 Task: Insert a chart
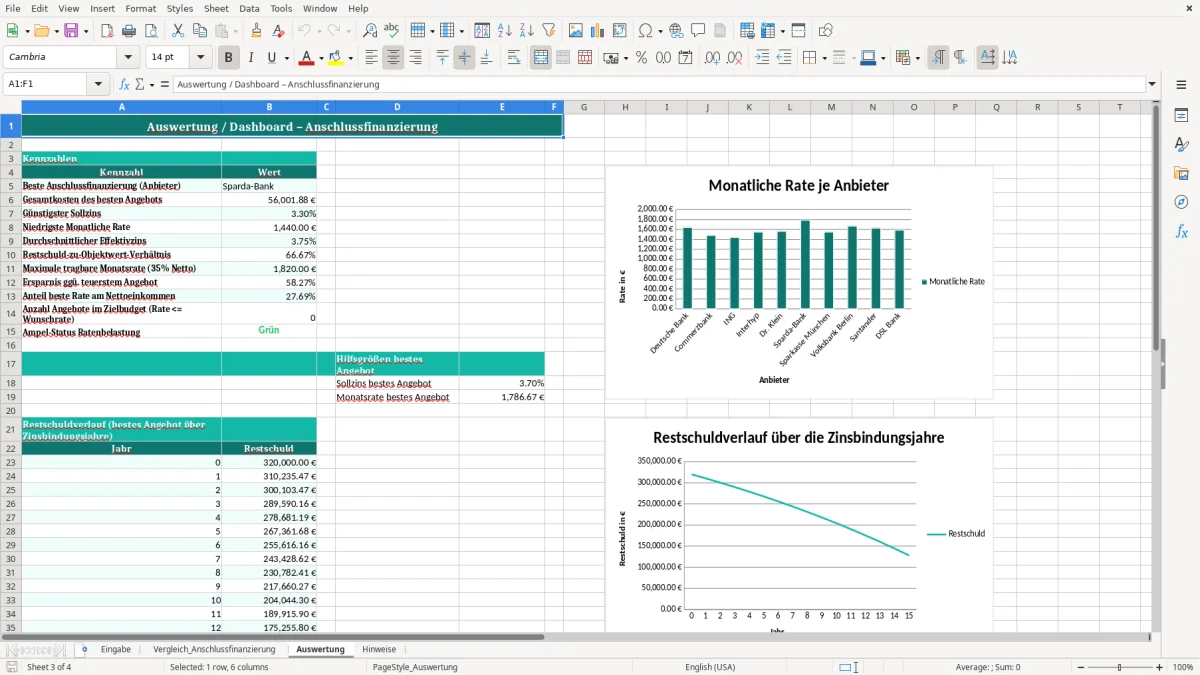pyautogui.click(x=598, y=31)
